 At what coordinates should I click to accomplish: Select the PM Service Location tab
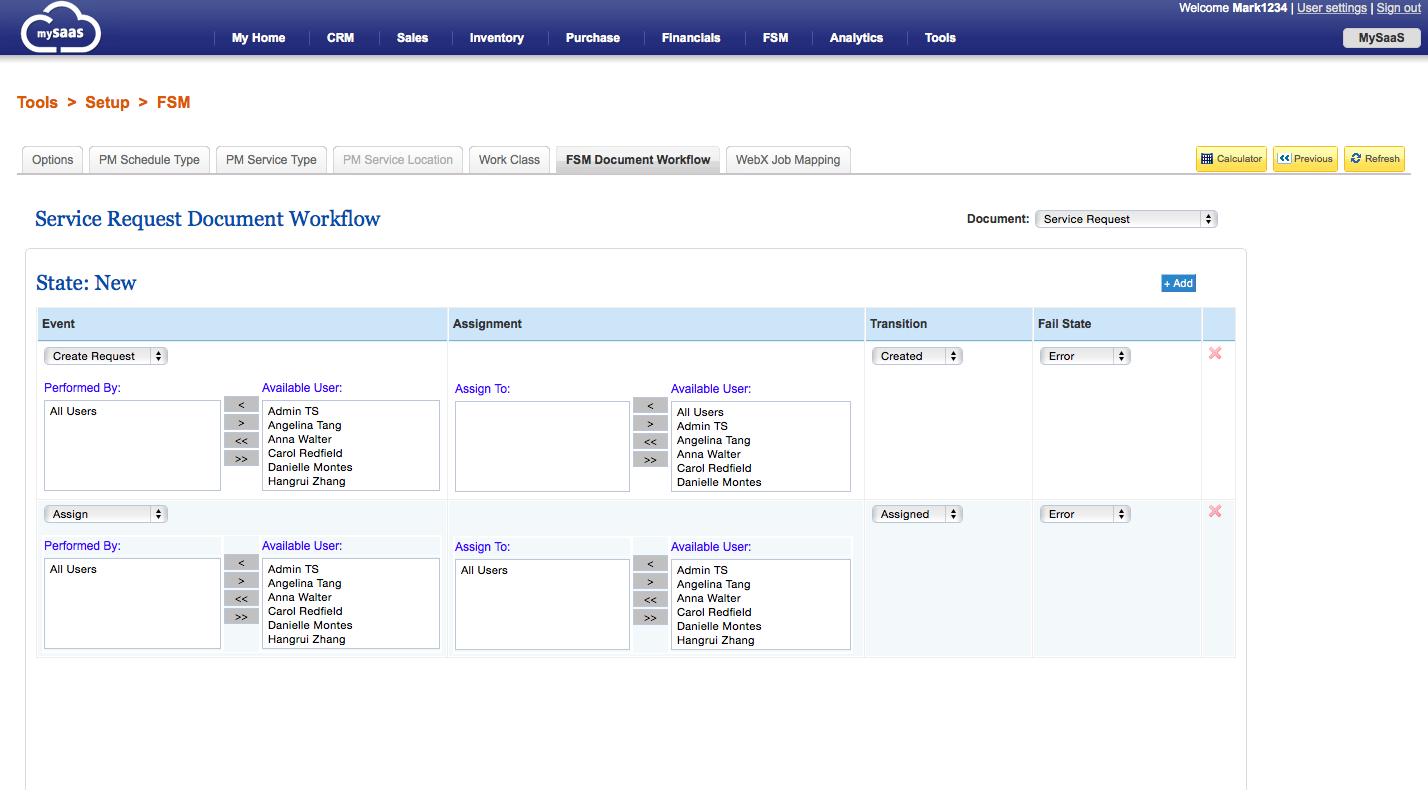(398, 160)
